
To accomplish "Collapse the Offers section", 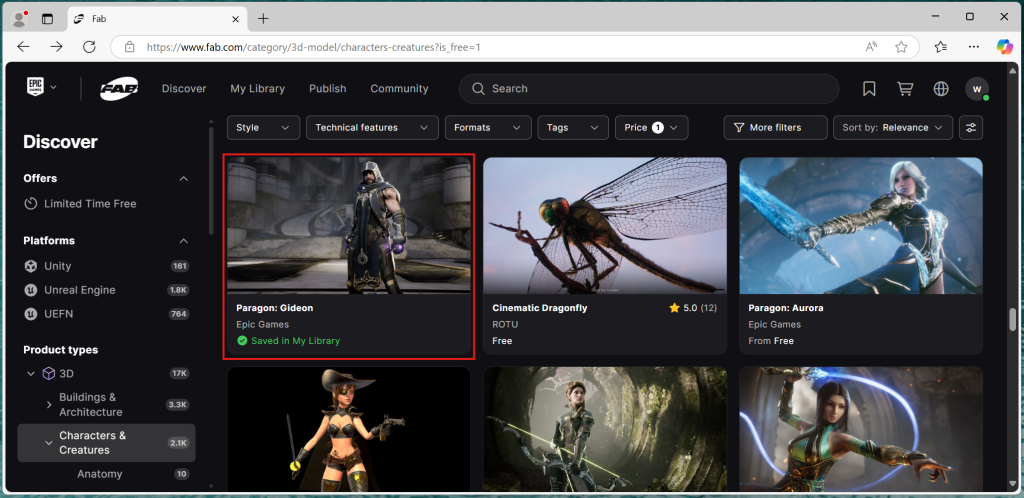I will (x=184, y=178).
